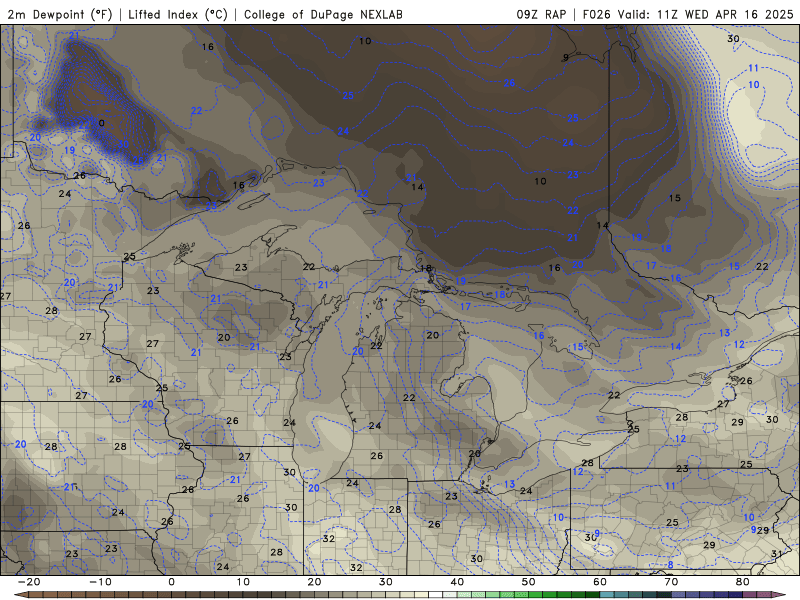Click the '0' label on the color scale

(x=171, y=582)
